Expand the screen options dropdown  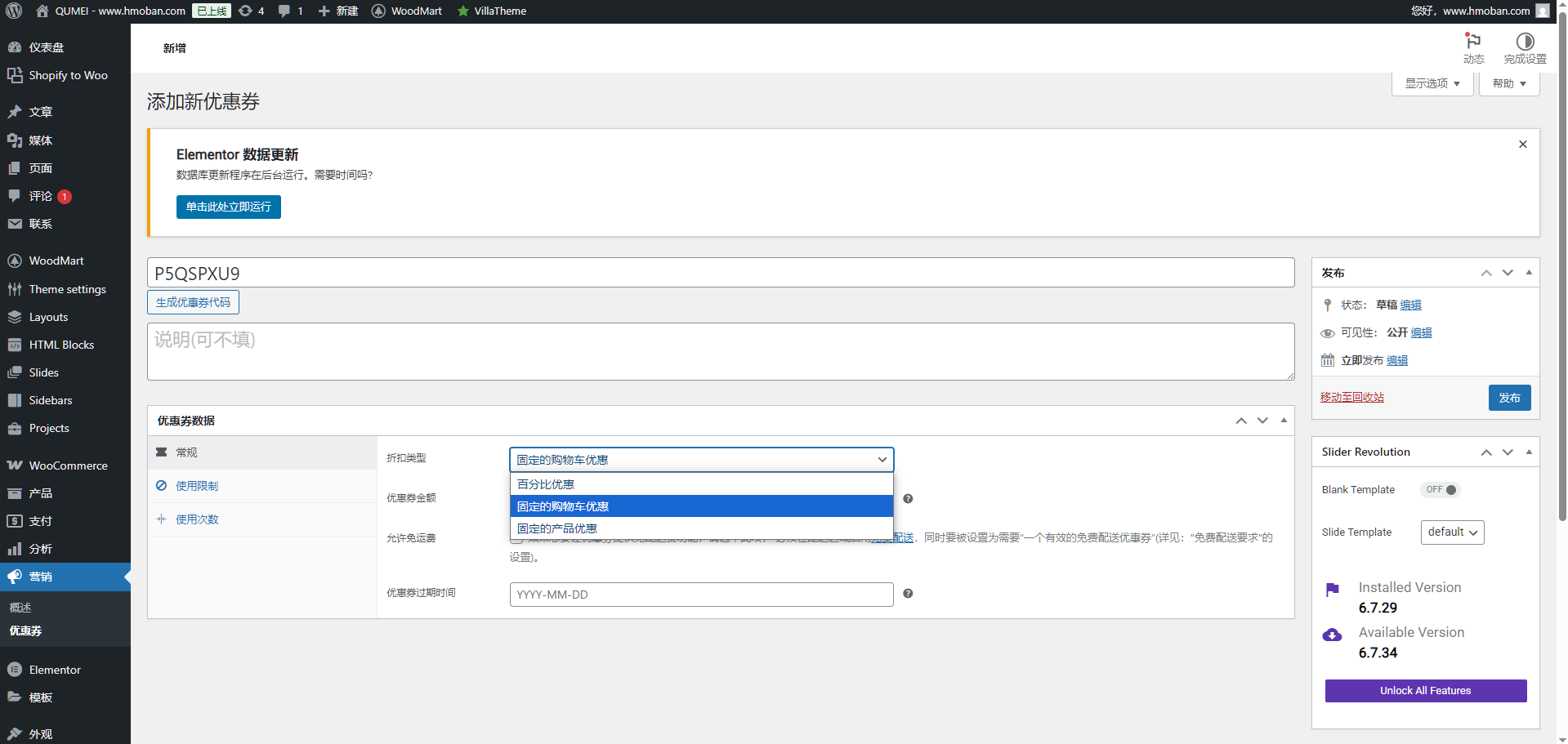coord(1432,83)
